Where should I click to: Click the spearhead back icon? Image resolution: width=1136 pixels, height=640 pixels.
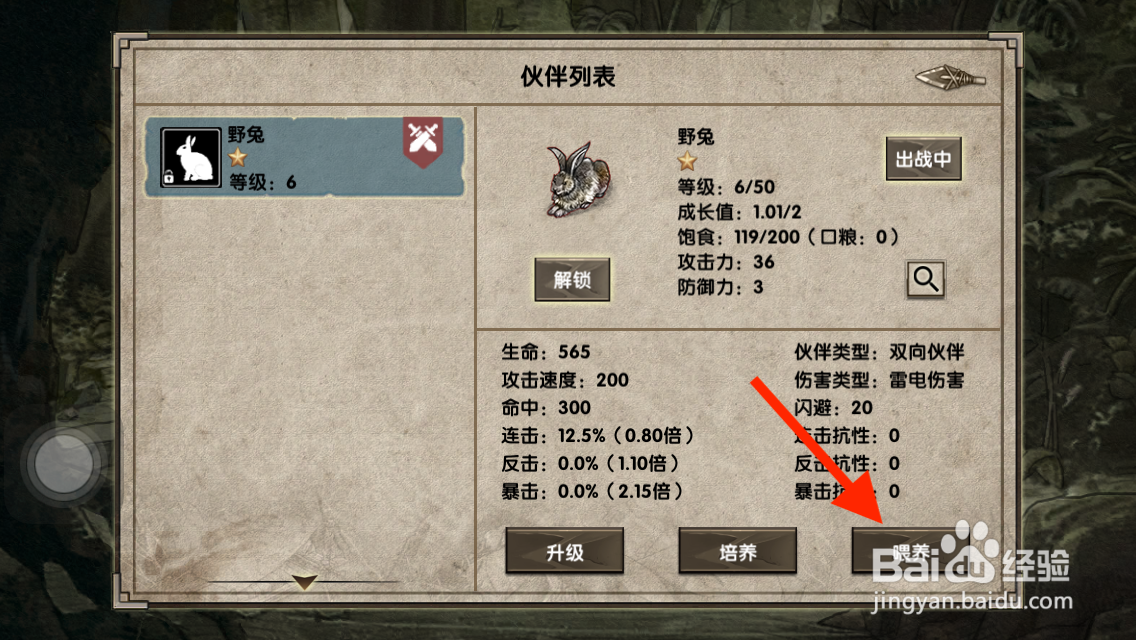[x=951, y=77]
